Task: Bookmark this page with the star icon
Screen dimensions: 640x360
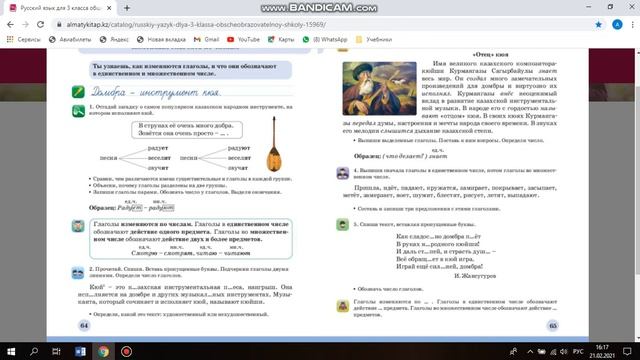Action: coord(598,24)
